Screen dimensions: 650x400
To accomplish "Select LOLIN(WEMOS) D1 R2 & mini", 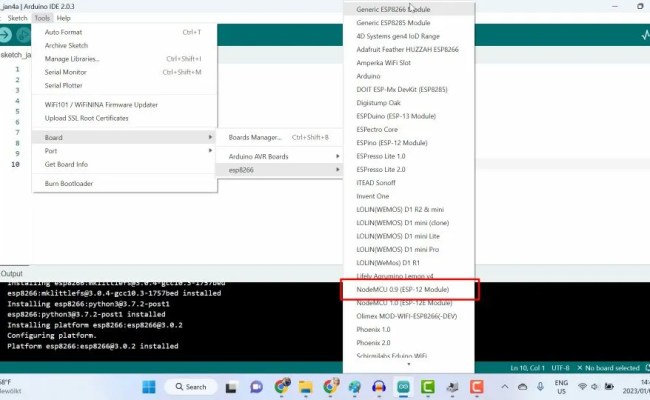I will click(x=409, y=209).
